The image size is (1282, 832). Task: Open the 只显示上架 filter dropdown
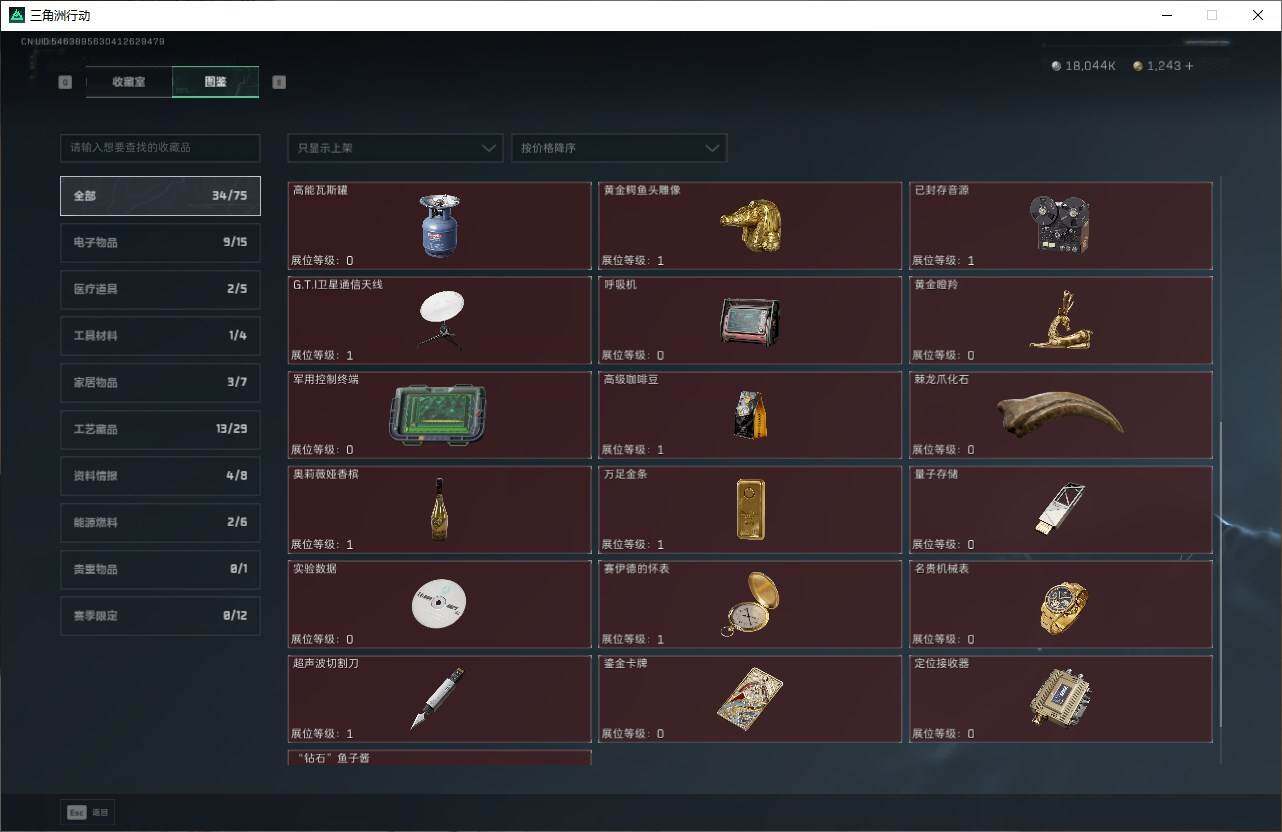pyautogui.click(x=395, y=148)
